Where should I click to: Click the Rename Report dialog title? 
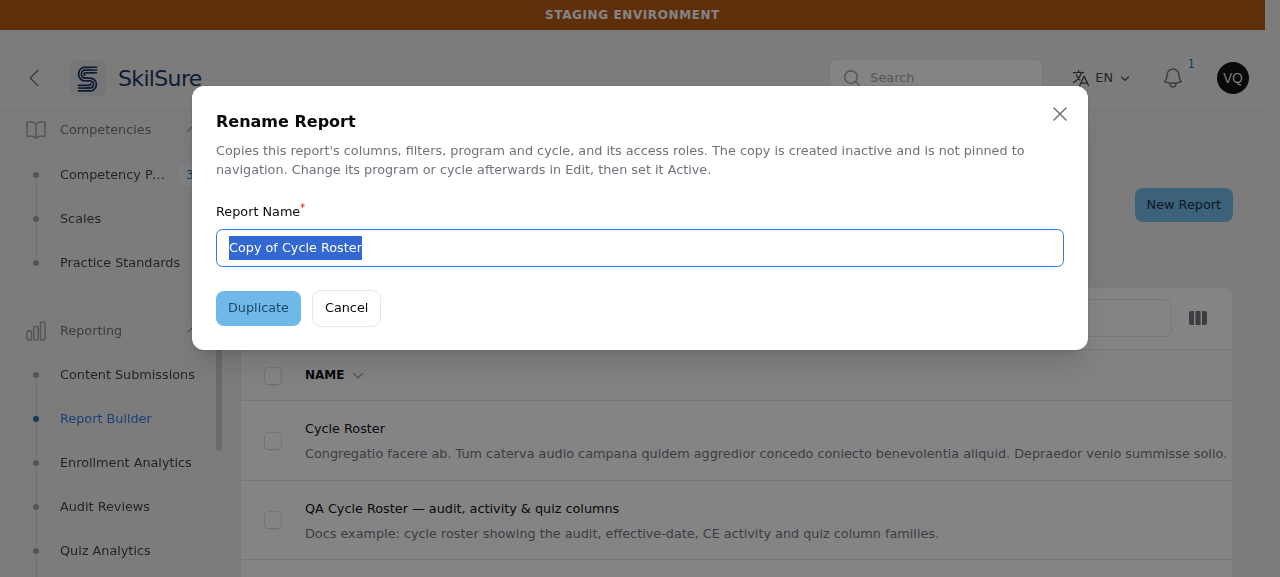286,122
